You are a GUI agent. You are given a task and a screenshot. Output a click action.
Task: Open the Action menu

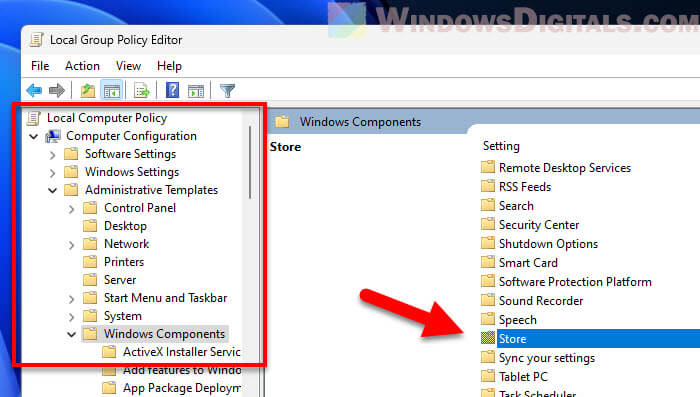82,66
